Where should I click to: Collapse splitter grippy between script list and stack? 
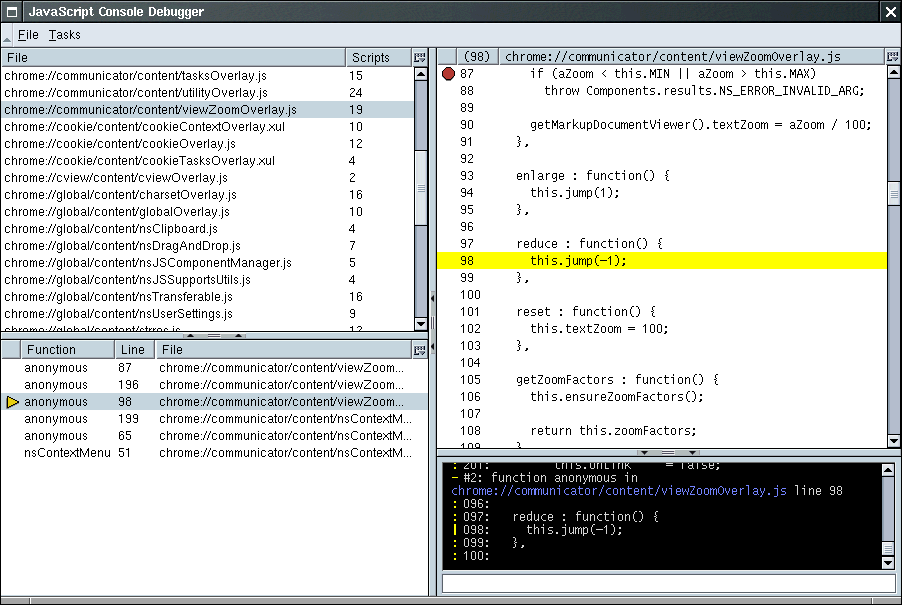tap(214, 335)
